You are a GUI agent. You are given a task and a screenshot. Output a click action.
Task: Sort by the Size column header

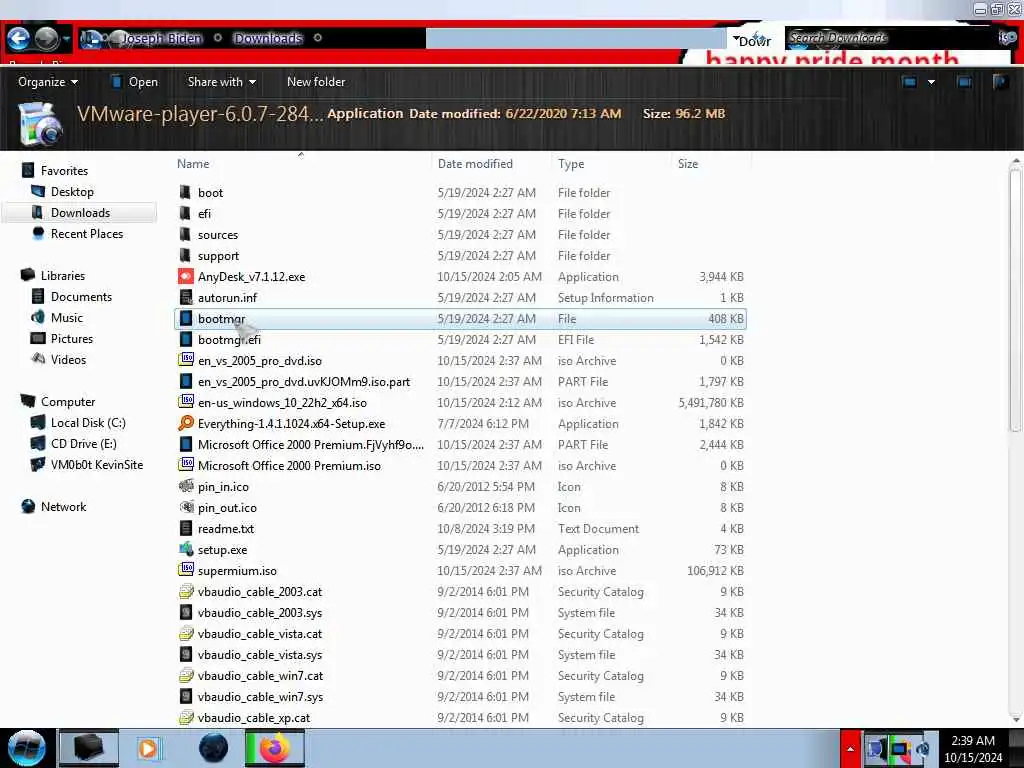click(688, 164)
